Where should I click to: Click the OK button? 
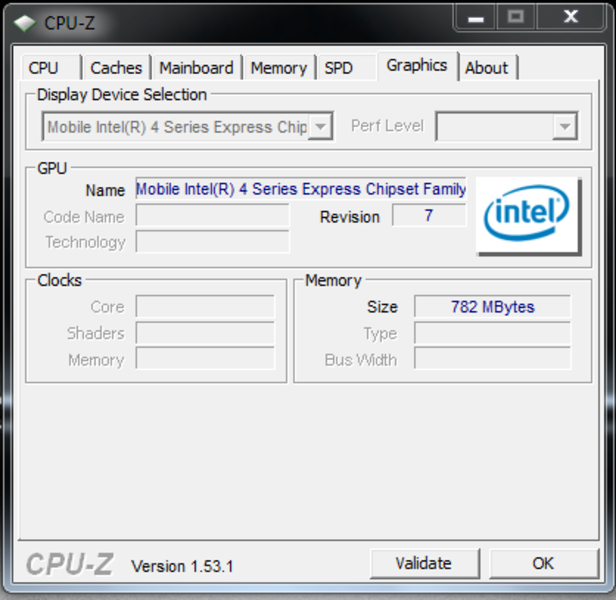(544, 563)
